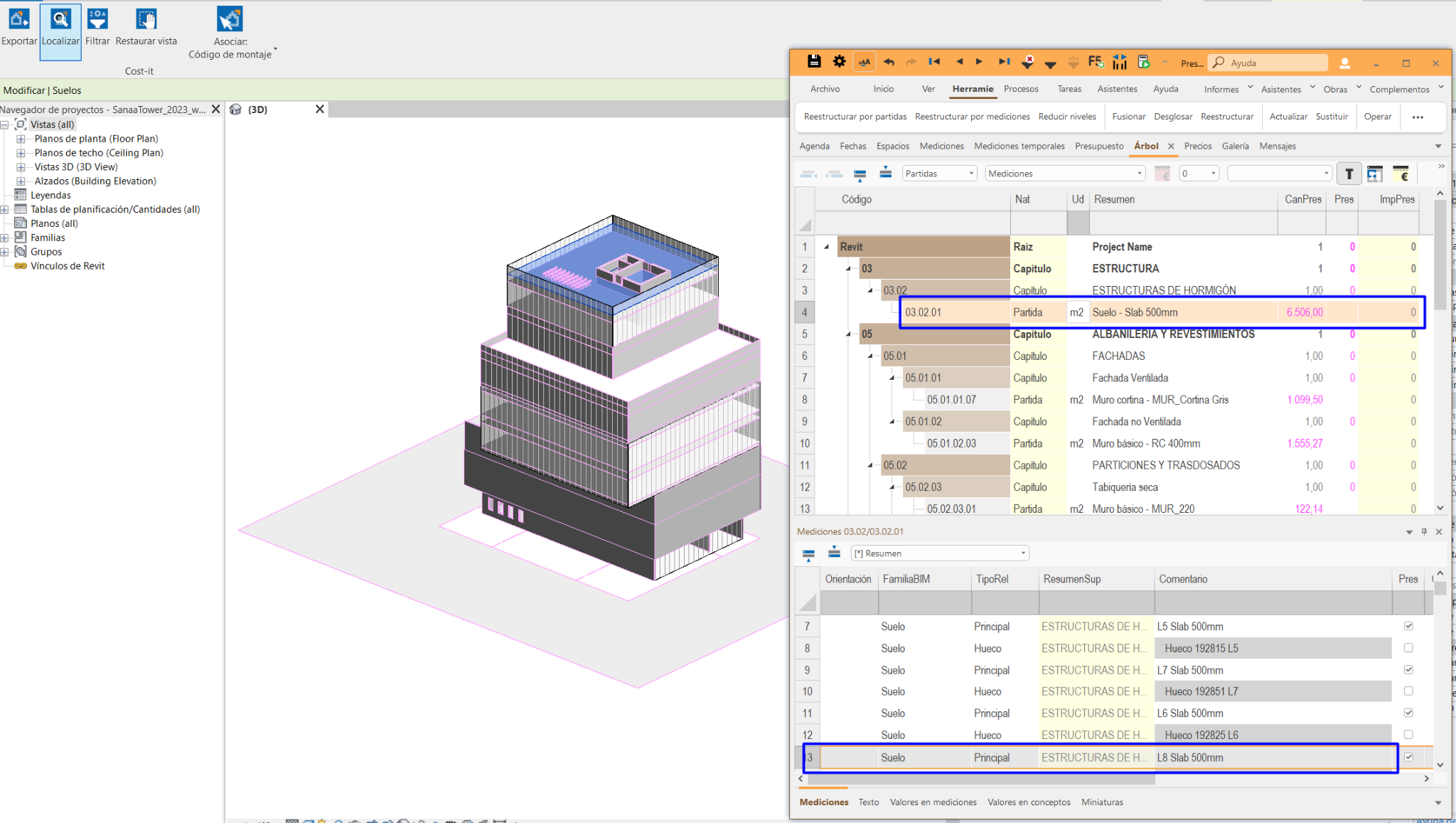This screenshot has height=823, width=1456.
Task: Expand Vistas 3D (3D View) node
Action: pyautogui.click(x=21, y=167)
